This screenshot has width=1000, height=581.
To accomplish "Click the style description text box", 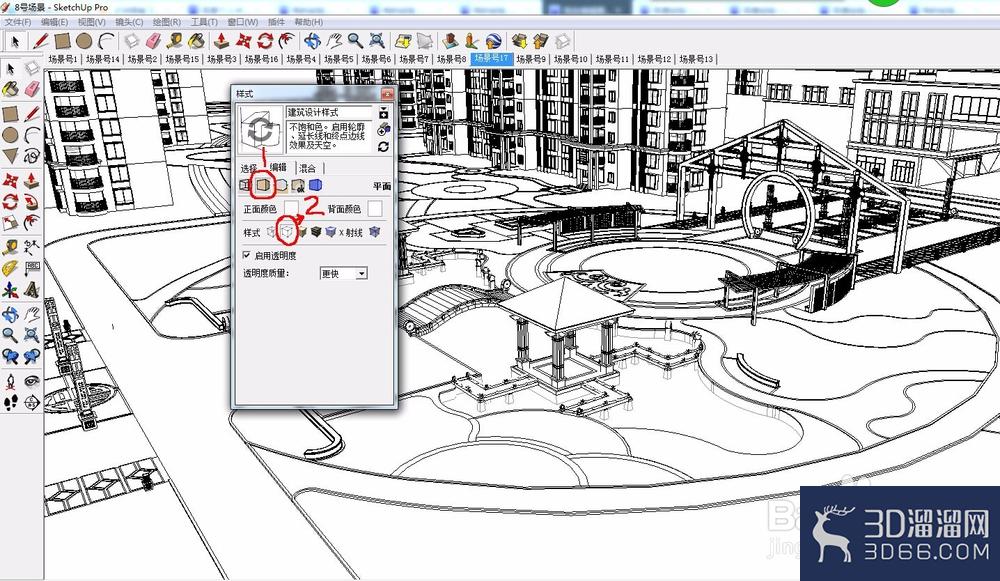I will [329, 136].
